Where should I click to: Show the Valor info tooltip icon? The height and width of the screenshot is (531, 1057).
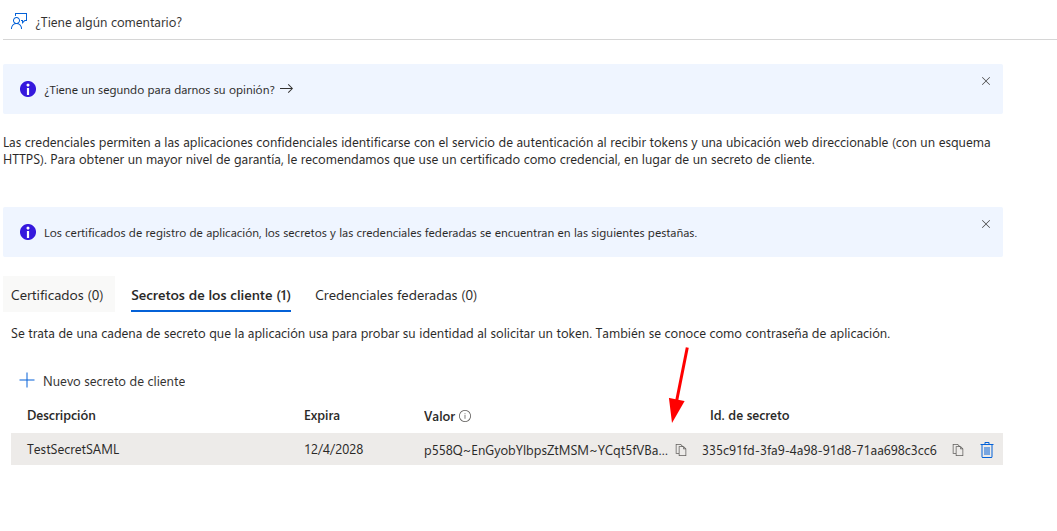pyautogui.click(x=465, y=416)
